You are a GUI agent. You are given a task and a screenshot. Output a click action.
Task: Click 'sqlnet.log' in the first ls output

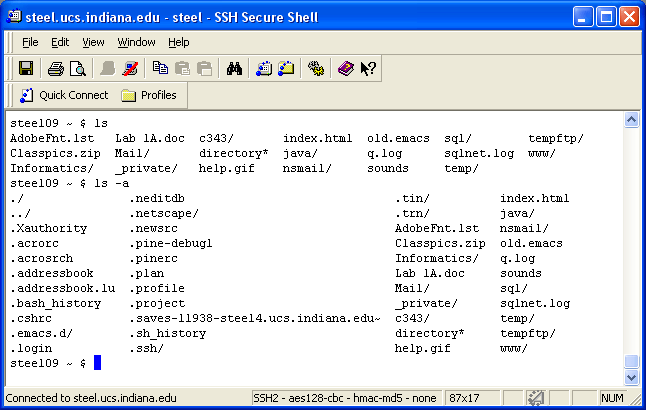click(x=479, y=153)
